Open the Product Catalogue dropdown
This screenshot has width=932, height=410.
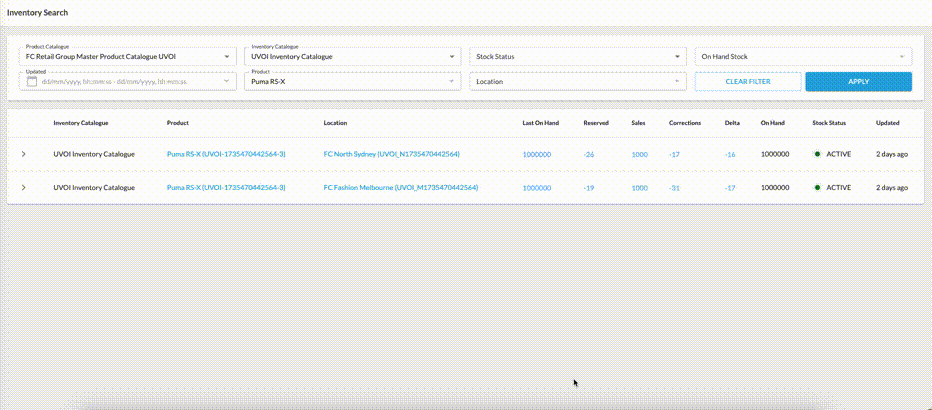coord(128,57)
